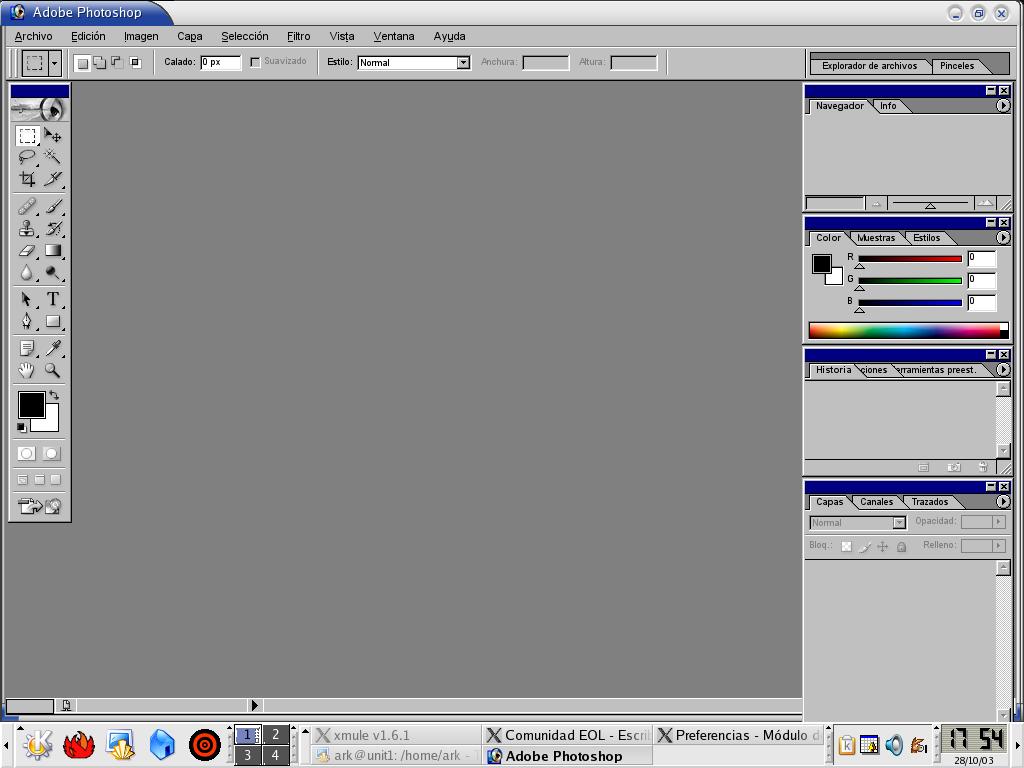Select the Notes tool
Screen dimensions: 1024x768
pos(27,349)
